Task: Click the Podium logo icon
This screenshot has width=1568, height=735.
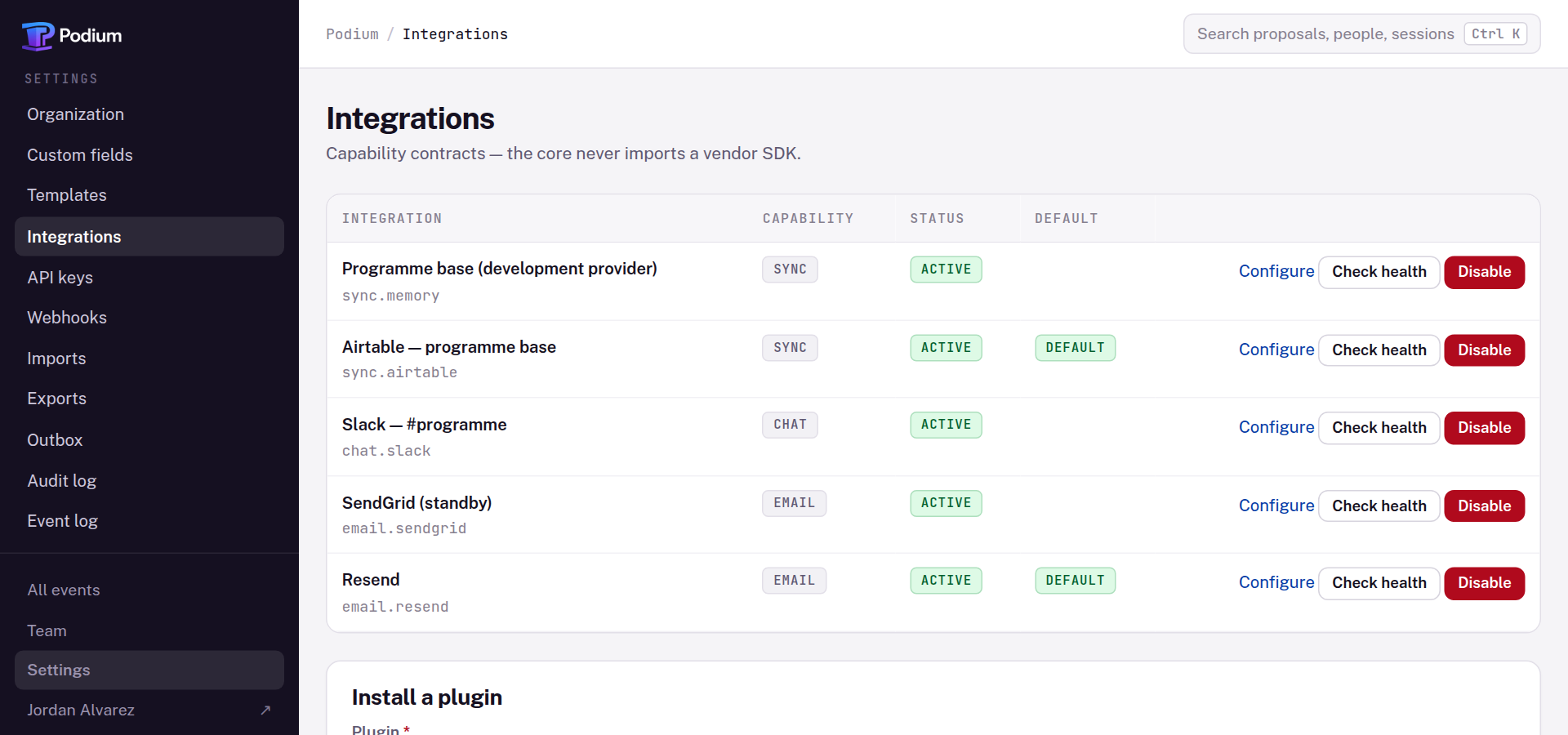Action: (38, 36)
